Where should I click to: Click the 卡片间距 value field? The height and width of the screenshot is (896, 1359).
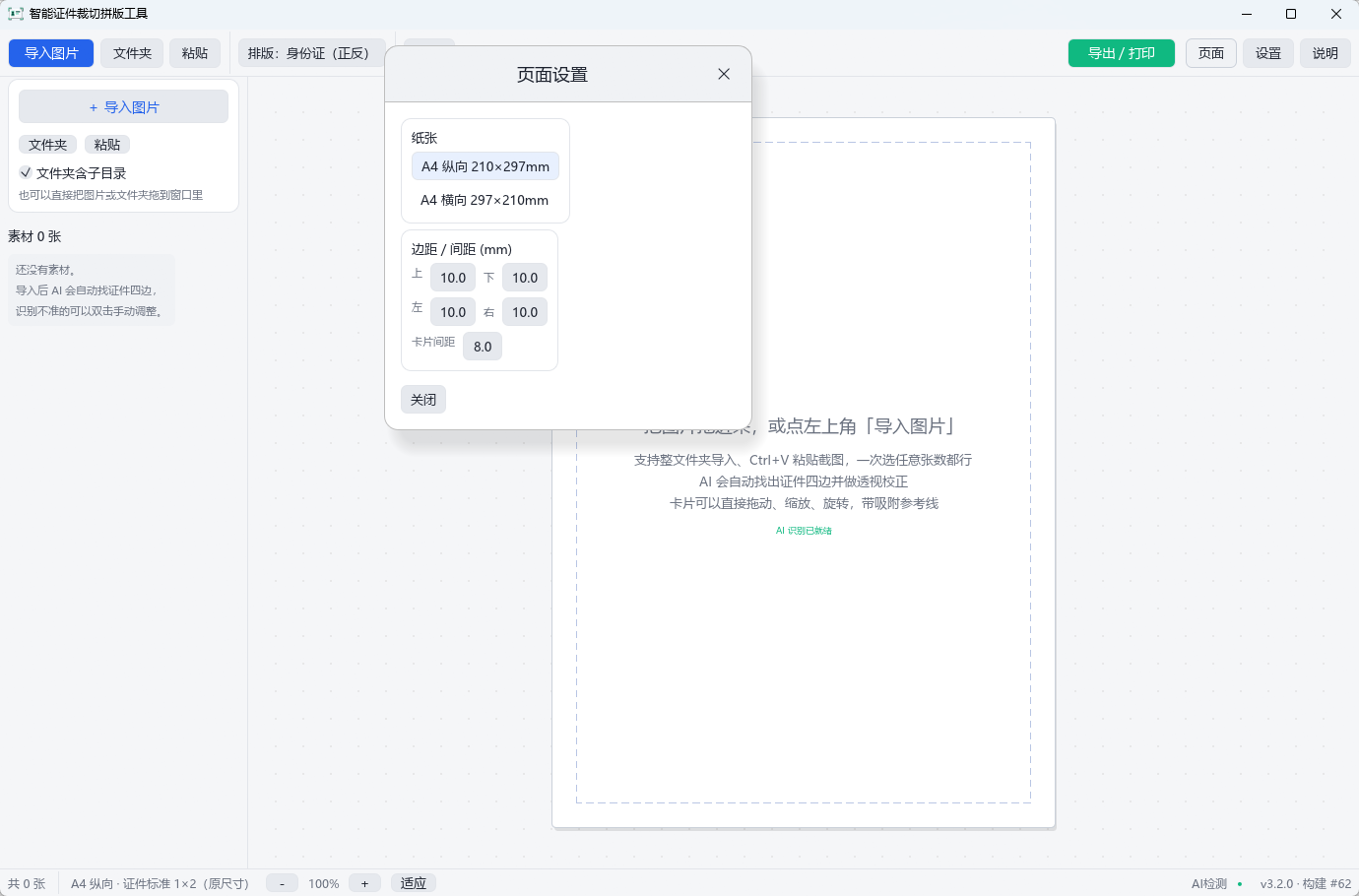tap(483, 347)
